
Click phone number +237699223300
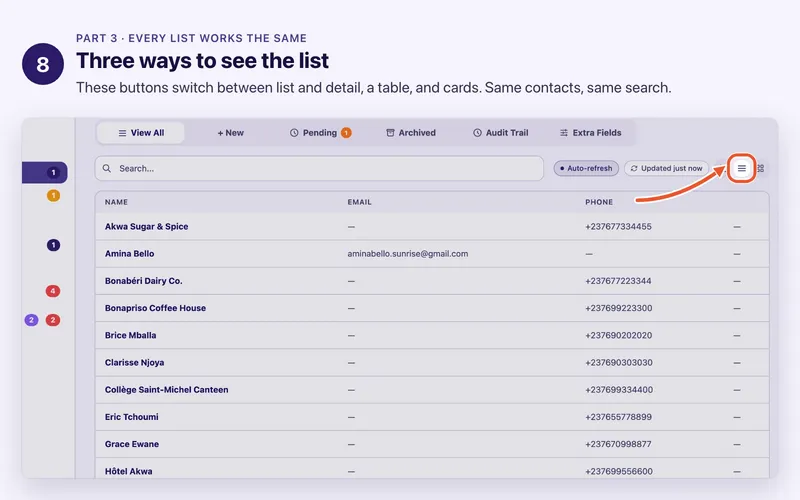tap(619, 308)
